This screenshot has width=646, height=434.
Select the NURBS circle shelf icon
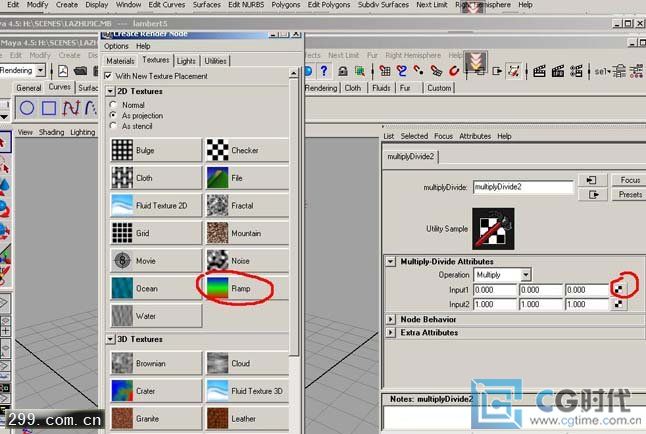(27, 108)
